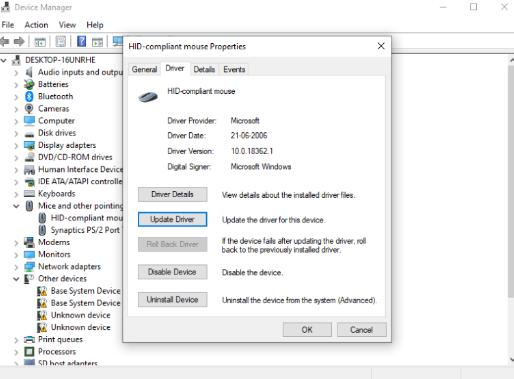Click the Batteries category icon
Screen dimensions: 514x379
29,84
